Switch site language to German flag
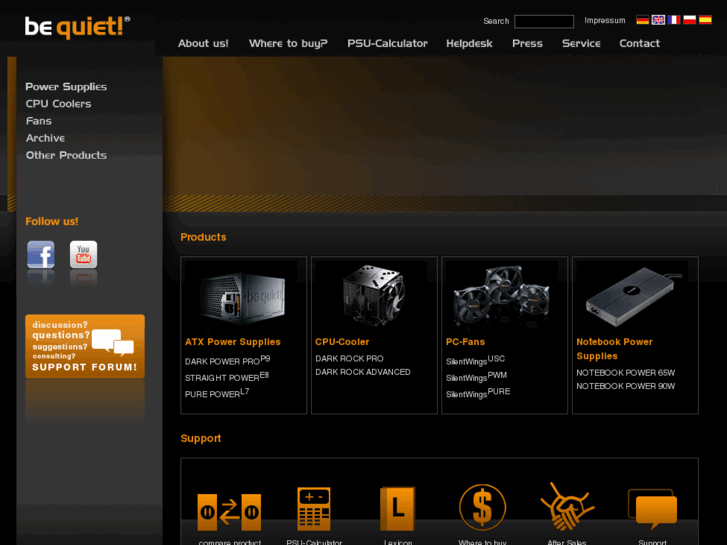The width and height of the screenshot is (727, 545). coord(642,20)
